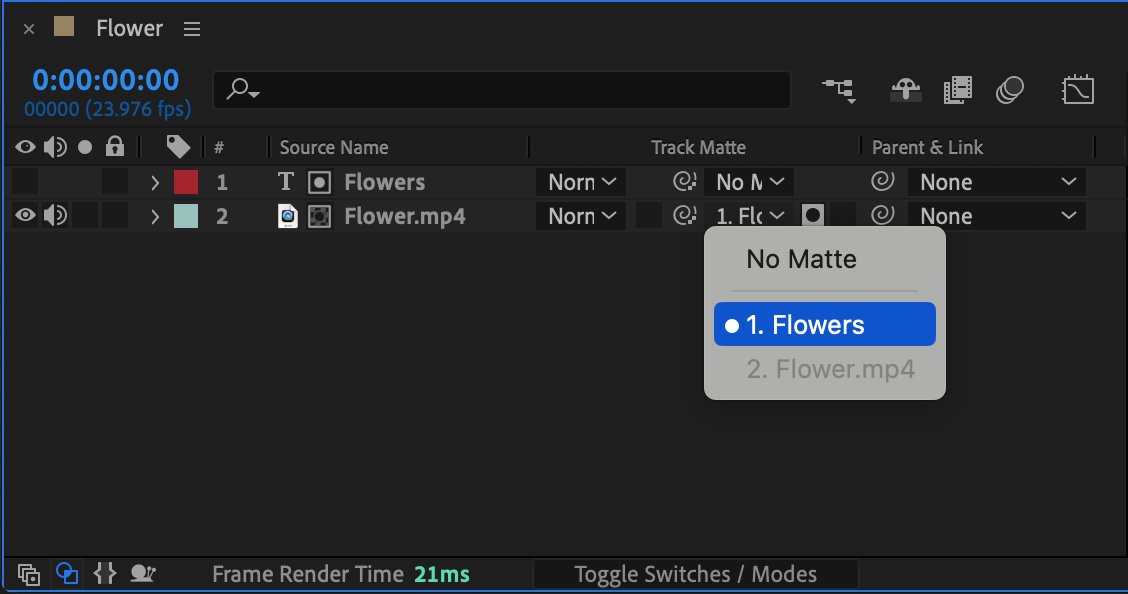This screenshot has height=594, width=1128.
Task: Click the red label color of Flowers layer
Action: coord(186,182)
